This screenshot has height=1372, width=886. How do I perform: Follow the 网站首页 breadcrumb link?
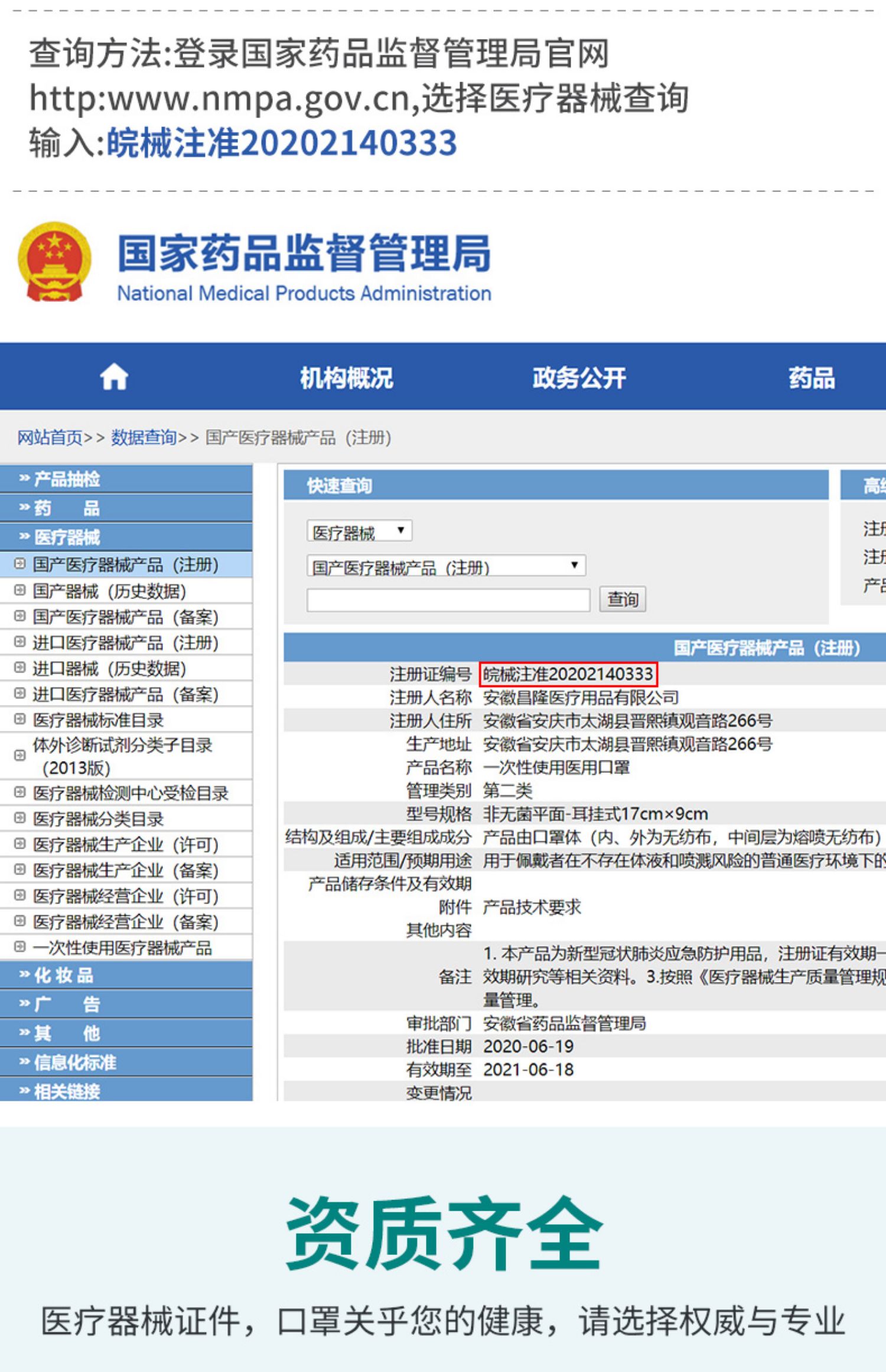(50, 438)
